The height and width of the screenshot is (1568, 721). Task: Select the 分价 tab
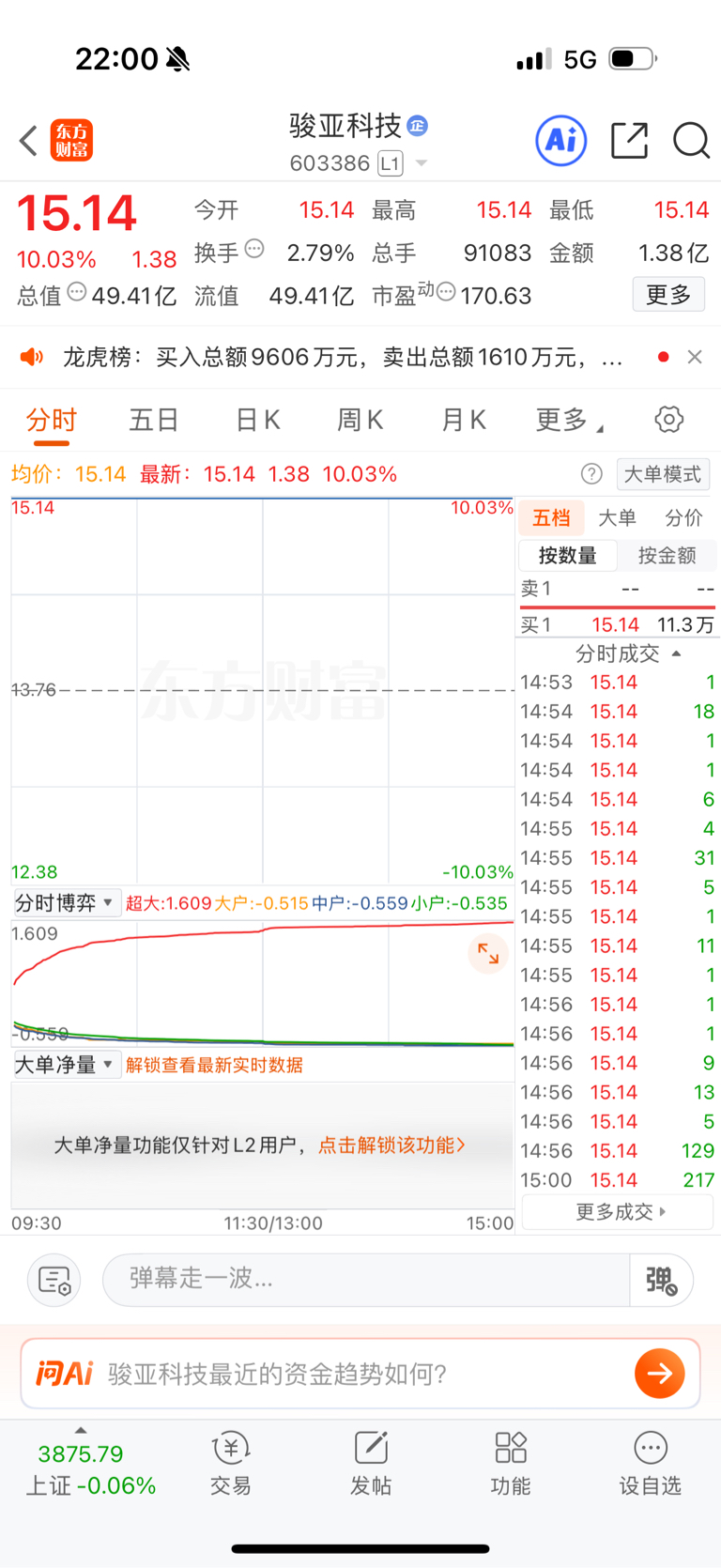pyautogui.click(x=683, y=517)
